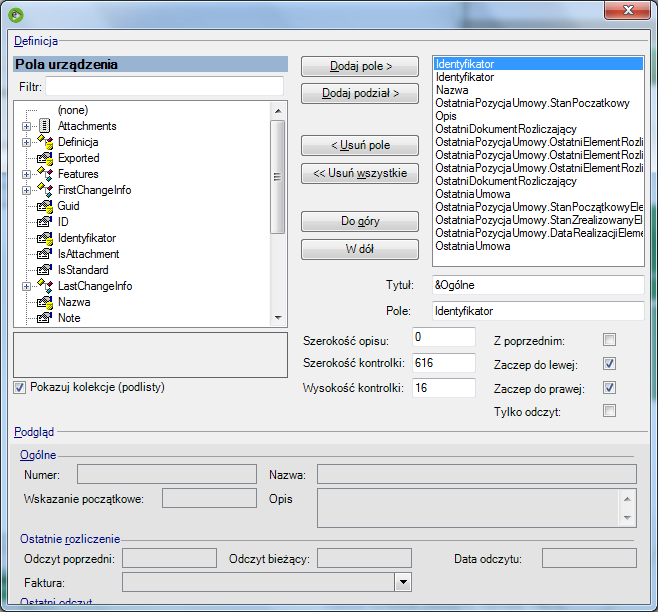This screenshot has height=612, width=658.
Task: Move field up with Do góry
Action: [360, 221]
